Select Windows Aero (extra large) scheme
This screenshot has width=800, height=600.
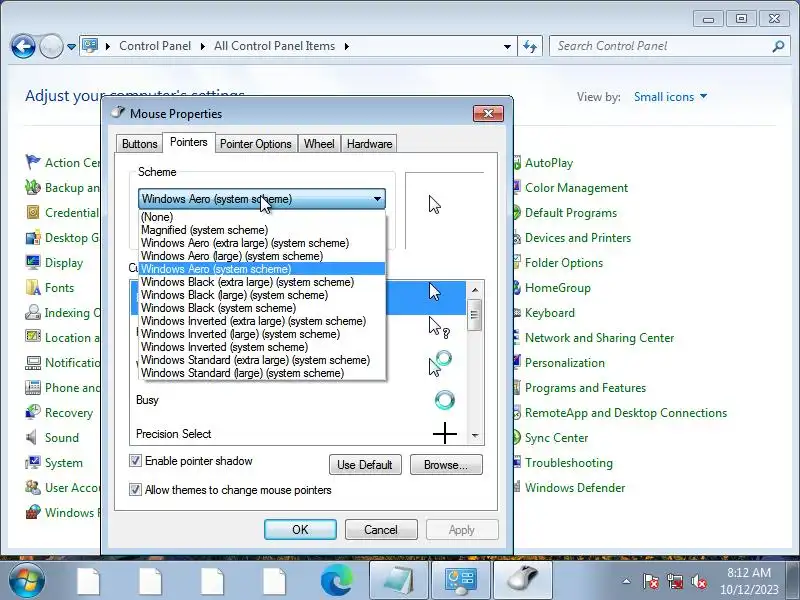click(262, 243)
